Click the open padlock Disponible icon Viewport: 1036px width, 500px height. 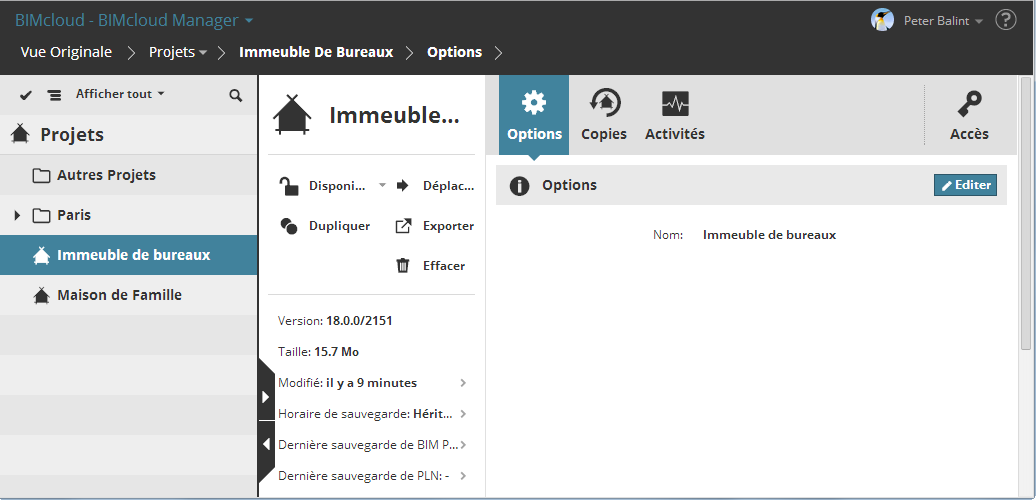(x=288, y=186)
